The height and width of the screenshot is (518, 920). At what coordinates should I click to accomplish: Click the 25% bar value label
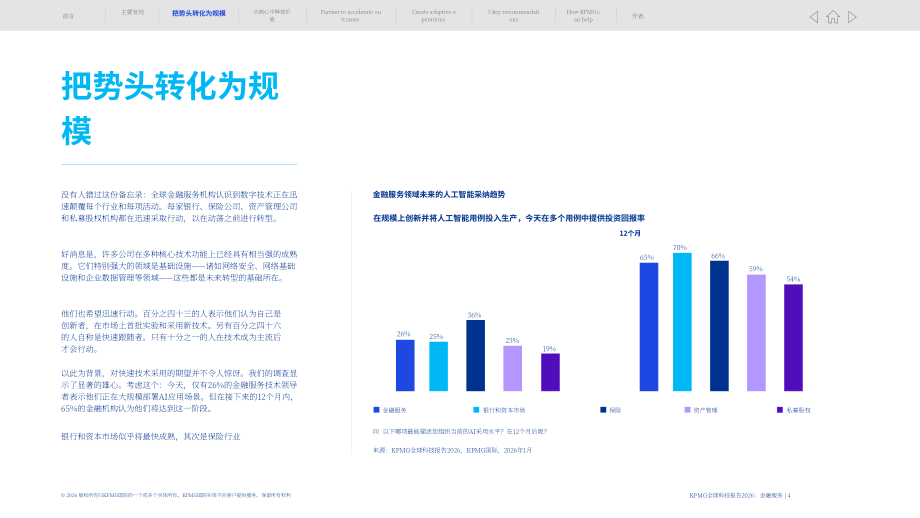[436, 336]
